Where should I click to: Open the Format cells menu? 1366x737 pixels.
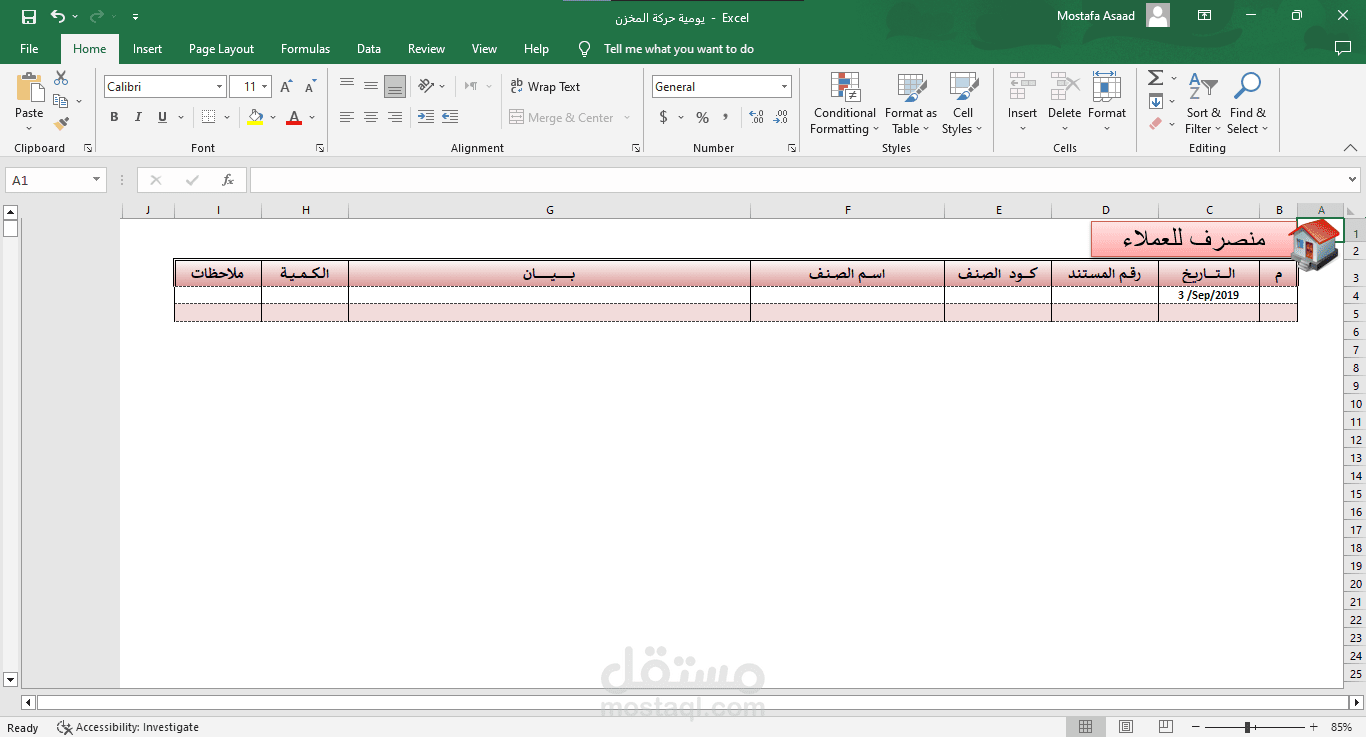pyautogui.click(x=1107, y=103)
